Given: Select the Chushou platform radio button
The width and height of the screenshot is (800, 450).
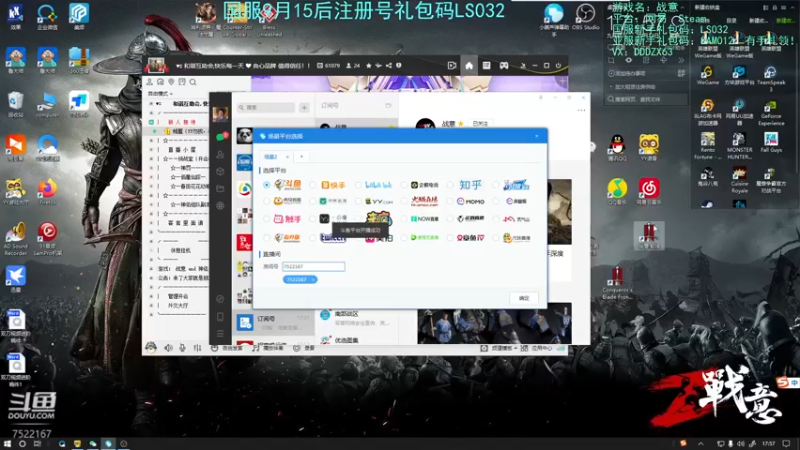Looking at the screenshot, I should click(x=267, y=219).
